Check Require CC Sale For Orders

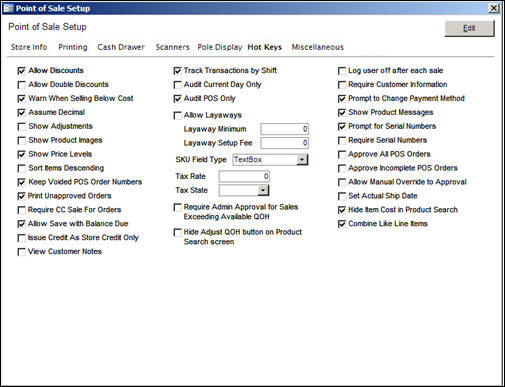coord(22,211)
